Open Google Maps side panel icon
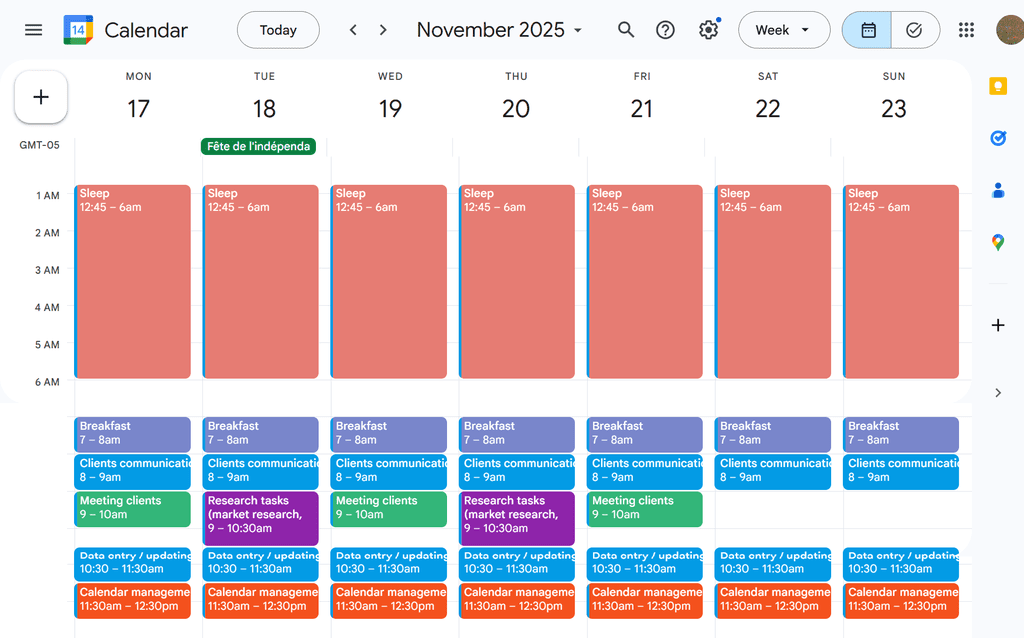 [997, 242]
